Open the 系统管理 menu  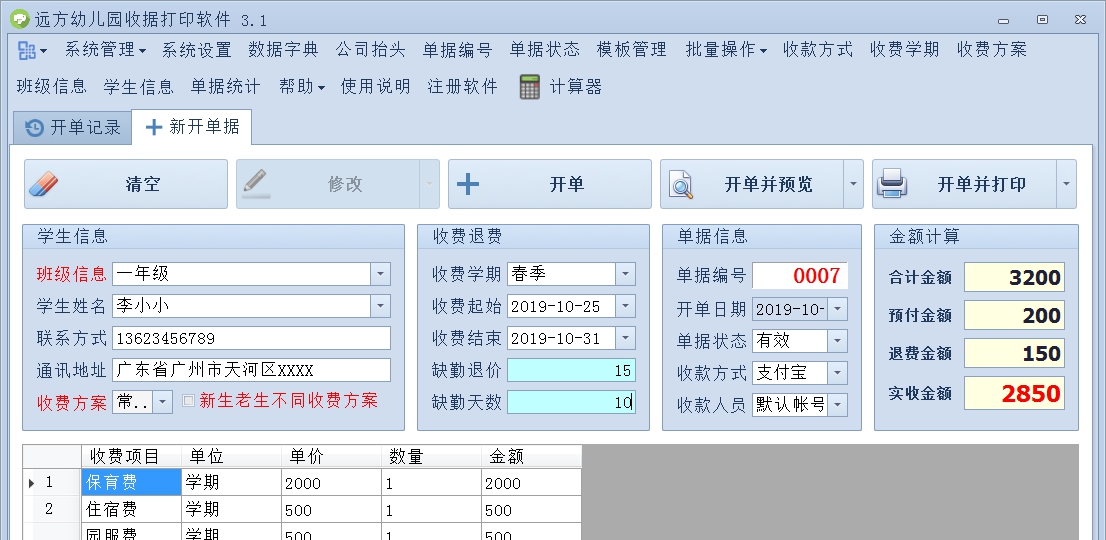tap(105, 50)
